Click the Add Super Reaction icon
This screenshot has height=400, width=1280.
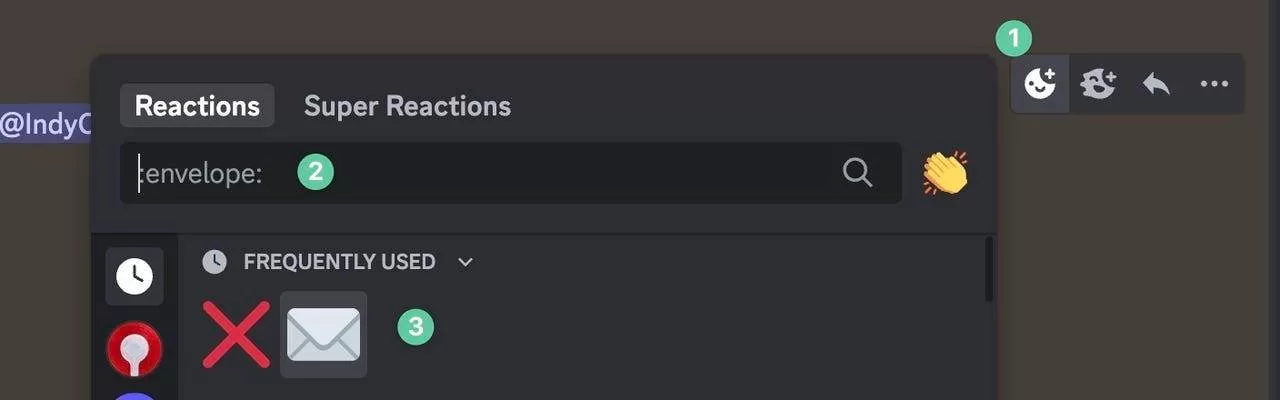tap(1098, 84)
